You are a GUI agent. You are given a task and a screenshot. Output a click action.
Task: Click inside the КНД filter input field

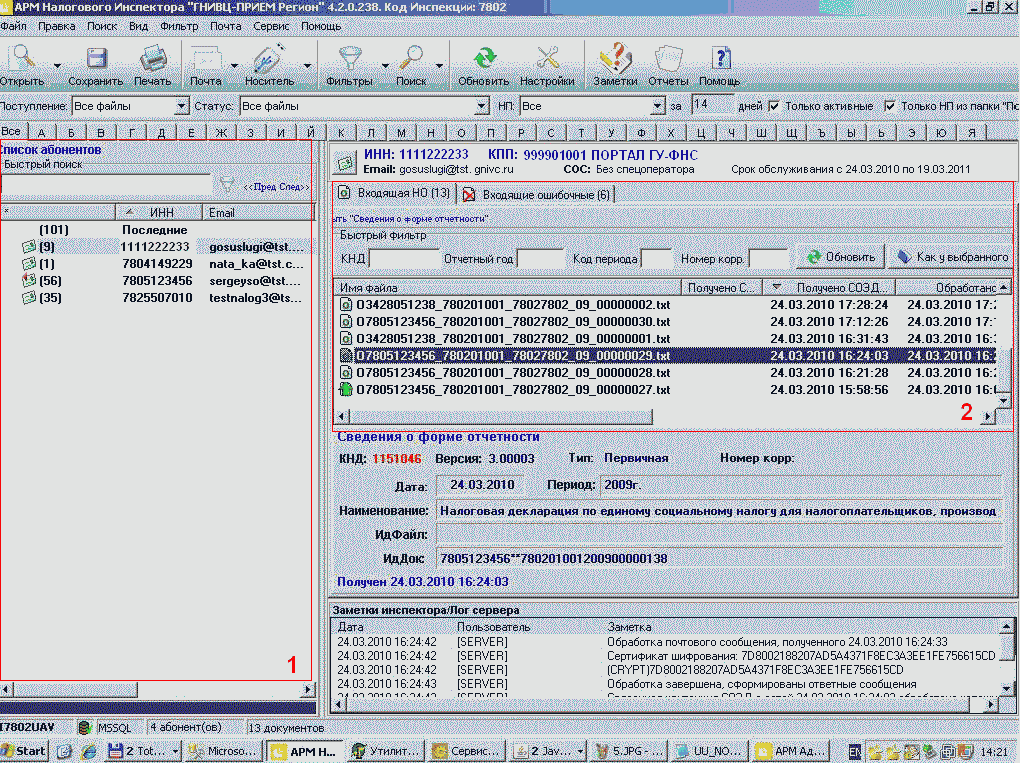click(403, 258)
